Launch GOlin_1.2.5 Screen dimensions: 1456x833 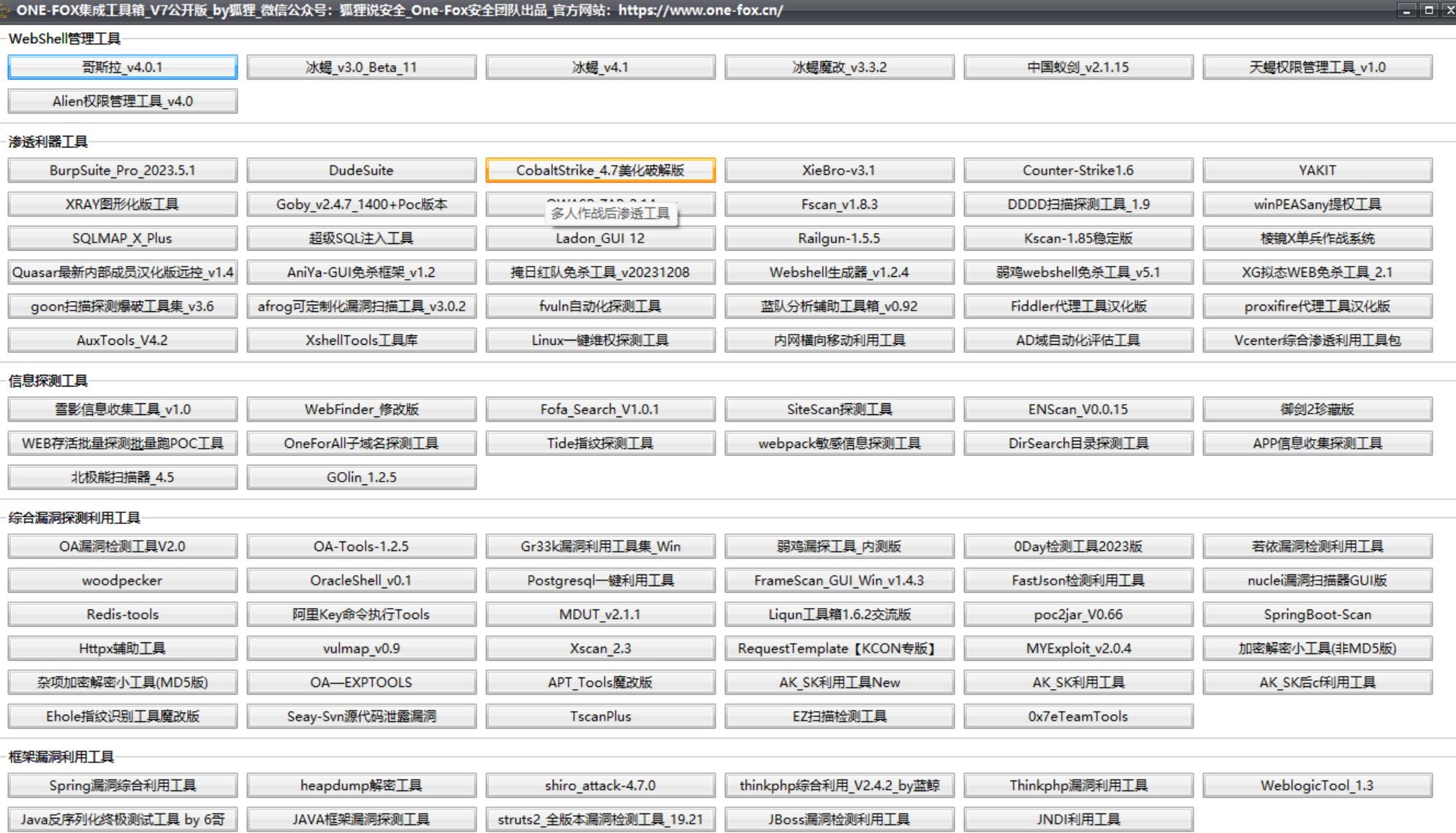pos(361,477)
